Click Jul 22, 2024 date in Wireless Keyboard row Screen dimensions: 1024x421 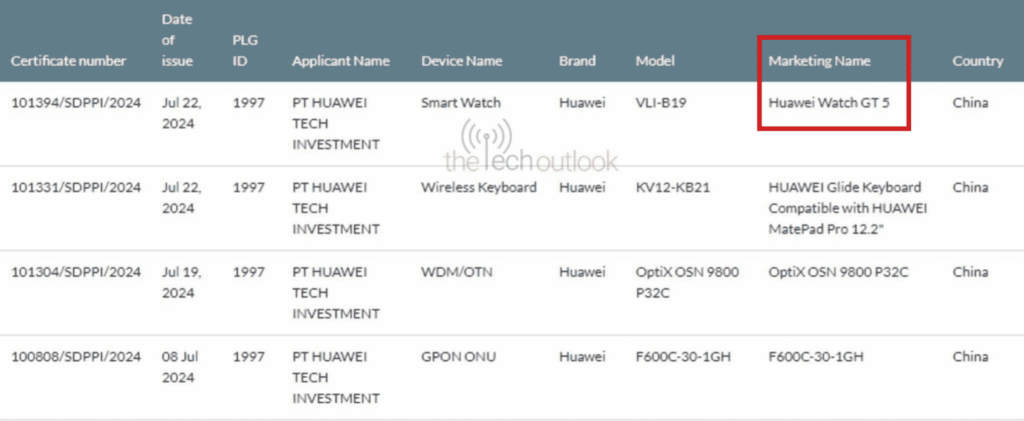point(182,198)
